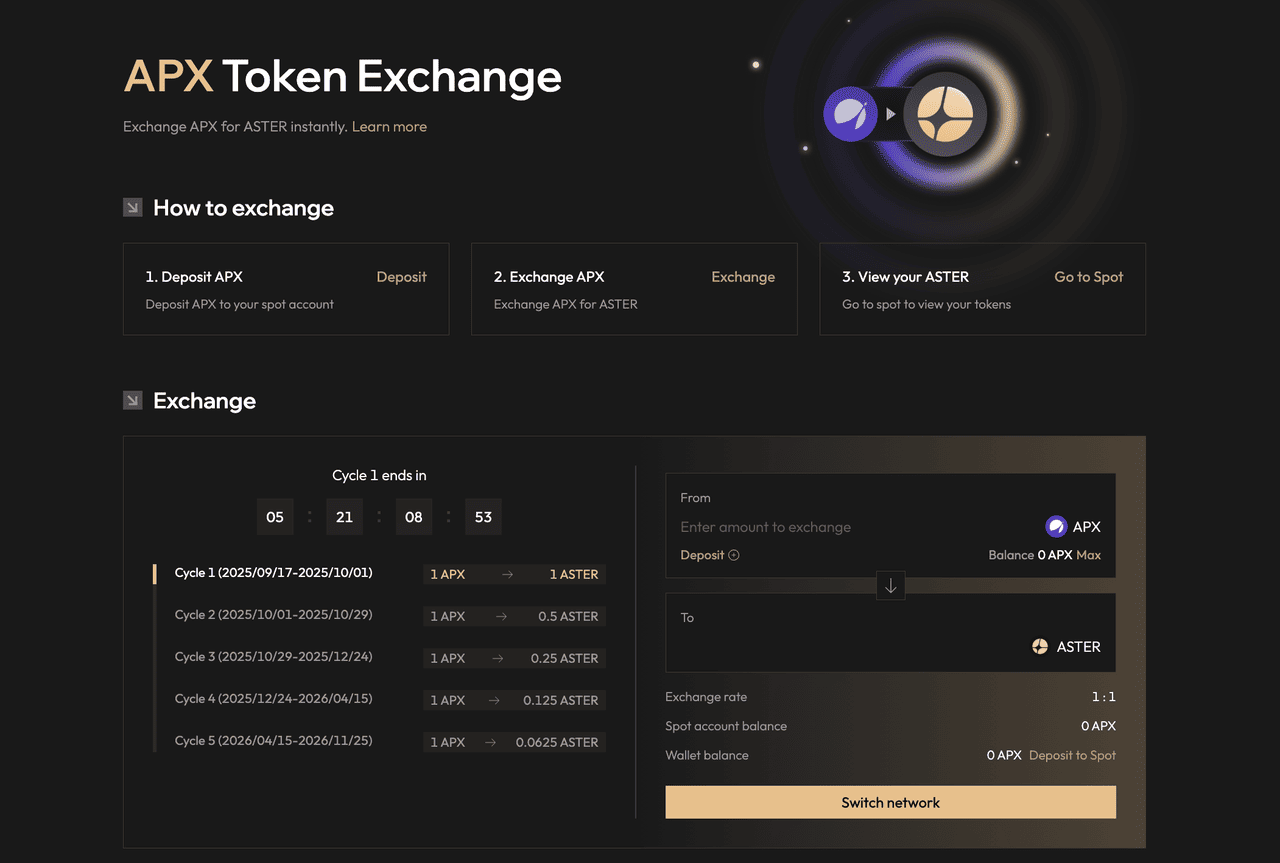1280x863 pixels.
Task: Focus the Enter amount to exchange field
Action: [850, 527]
